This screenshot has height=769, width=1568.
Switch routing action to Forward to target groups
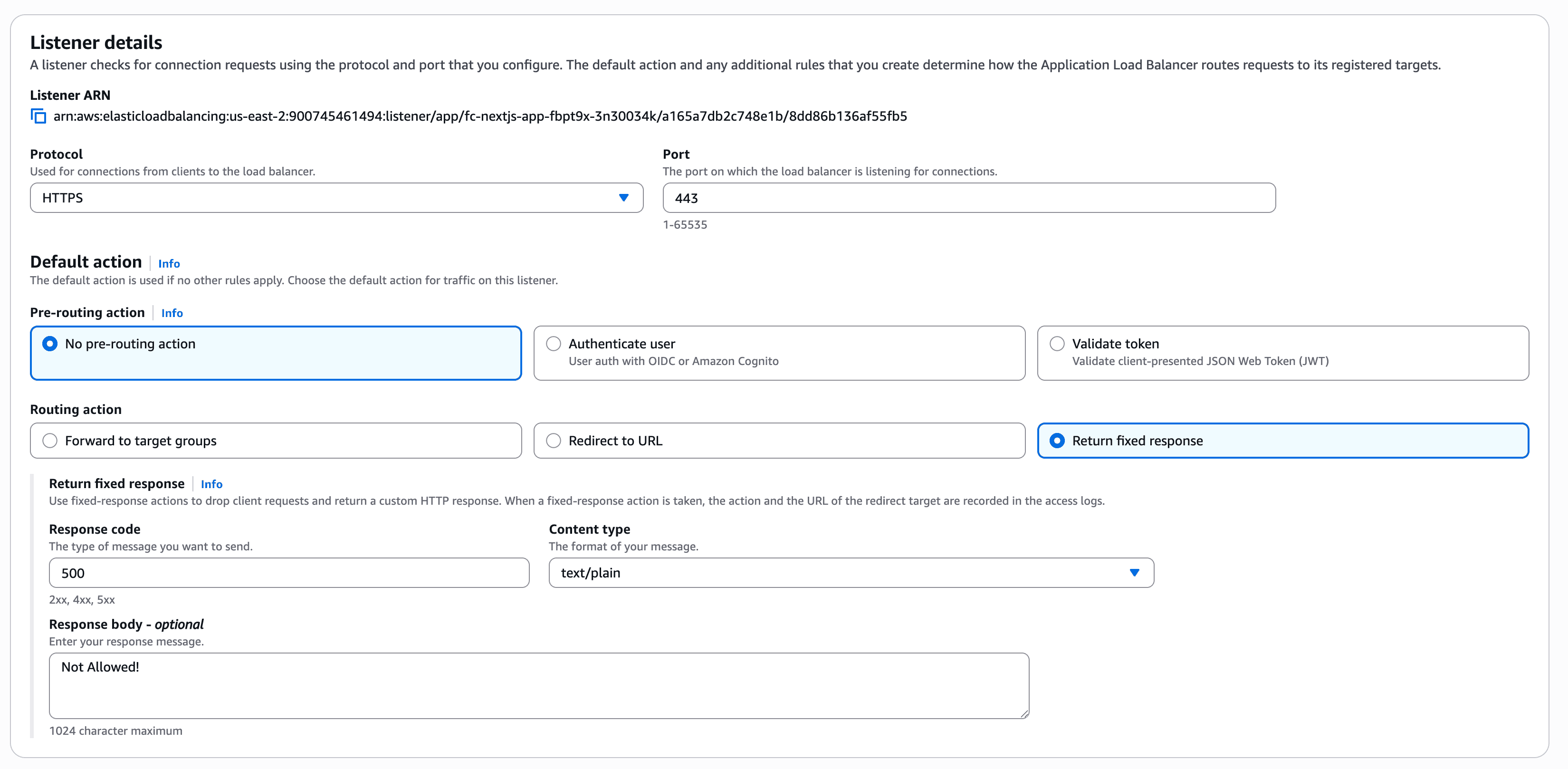(x=50, y=440)
